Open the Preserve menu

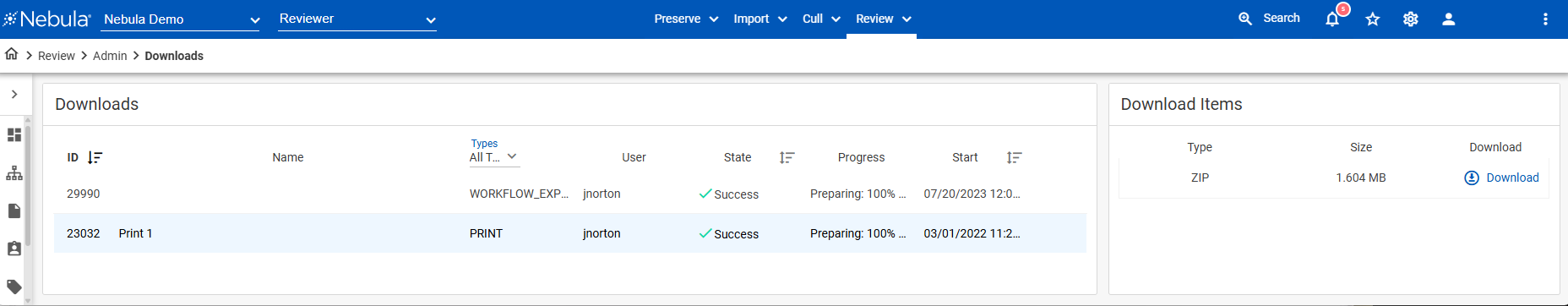[686, 19]
